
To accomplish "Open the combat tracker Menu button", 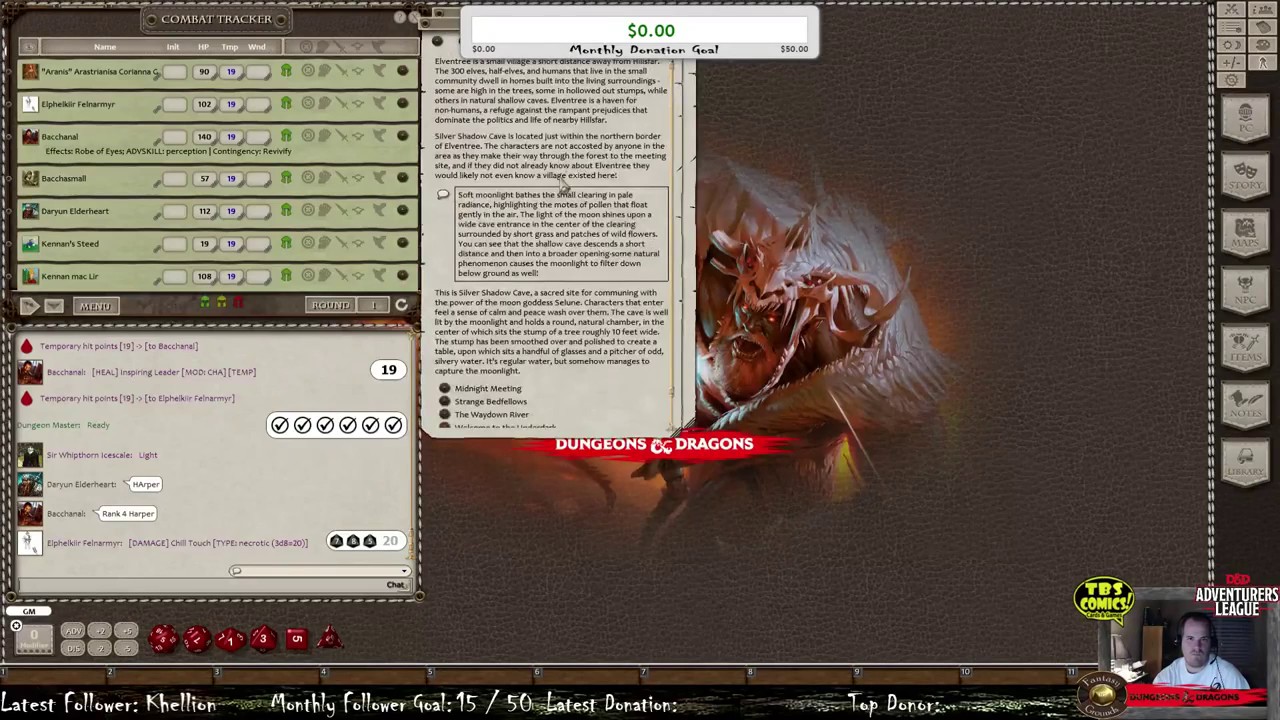I will (x=95, y=306).
